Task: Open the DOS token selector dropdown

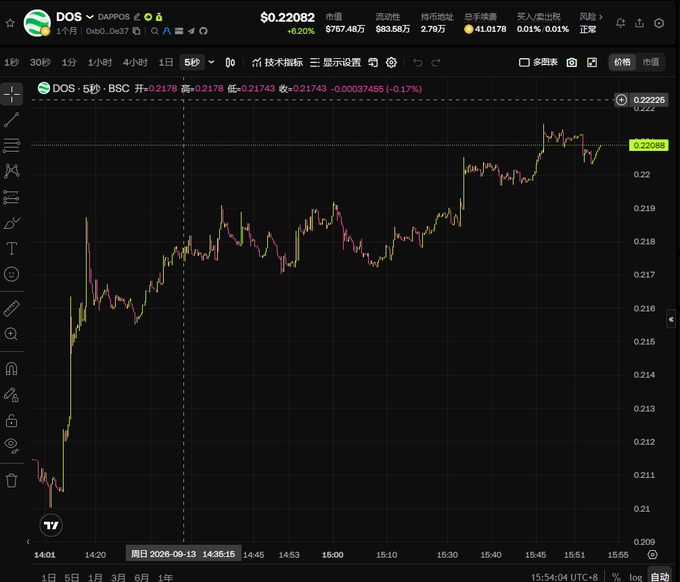Action: coord(90,17)
